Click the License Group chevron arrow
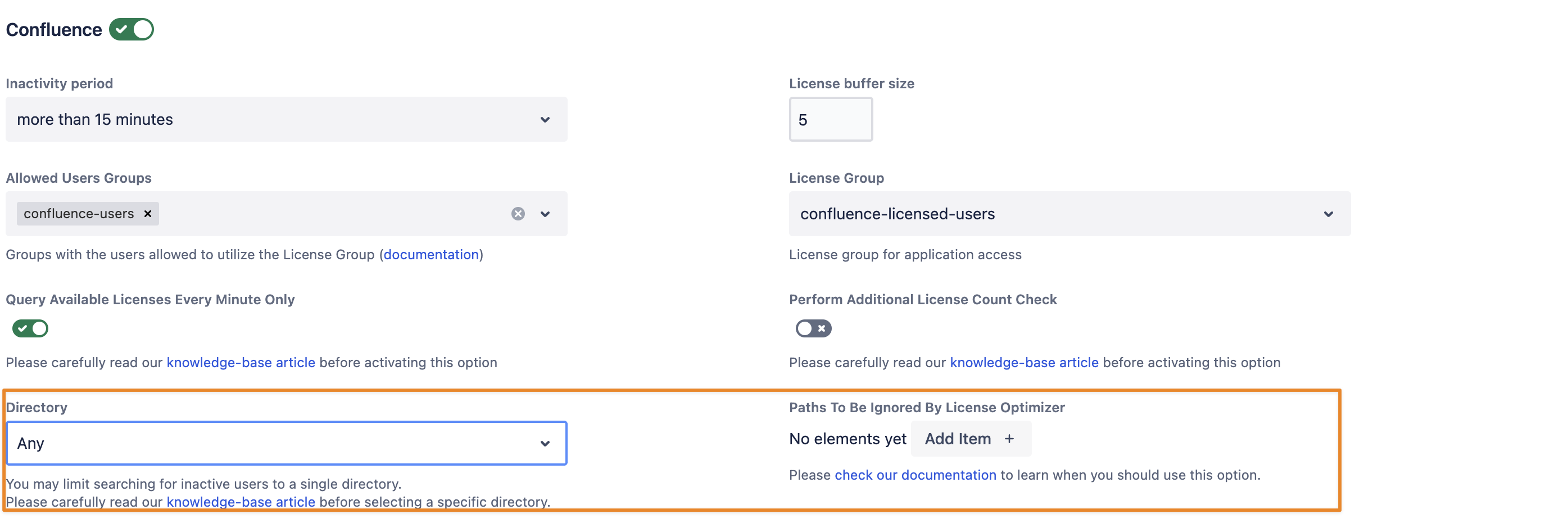 [x=1328, y=214]
